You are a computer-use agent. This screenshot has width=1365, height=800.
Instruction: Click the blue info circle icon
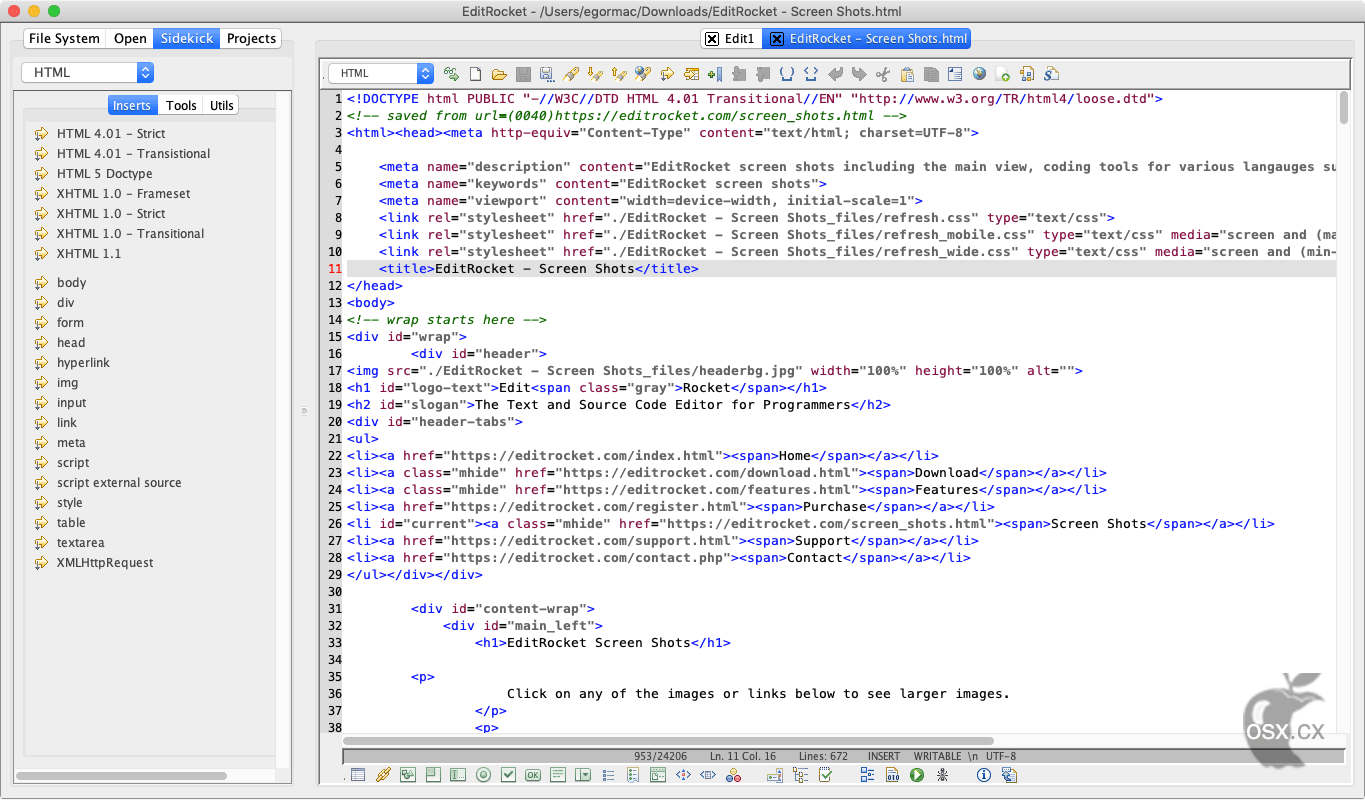coord(983,775)
